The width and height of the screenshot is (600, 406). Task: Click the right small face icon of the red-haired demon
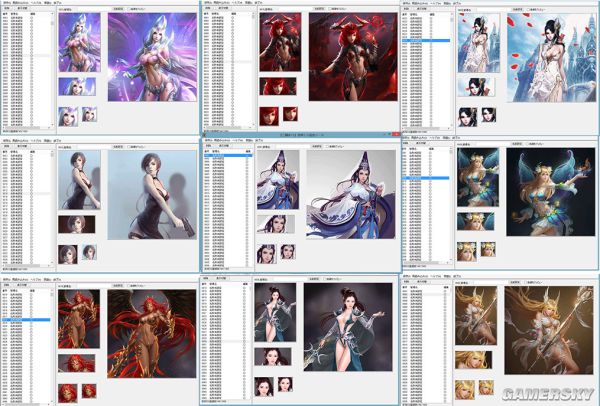pyautogui.click(x=288, y=115)
